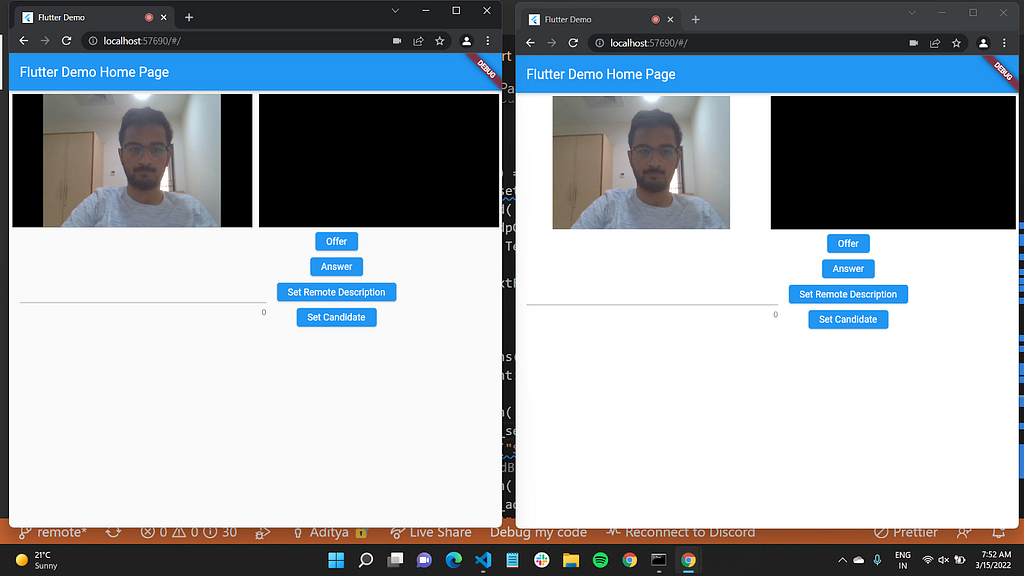Open new tab in left browser window
The image size is (1024, 576).
pos(189,18)
